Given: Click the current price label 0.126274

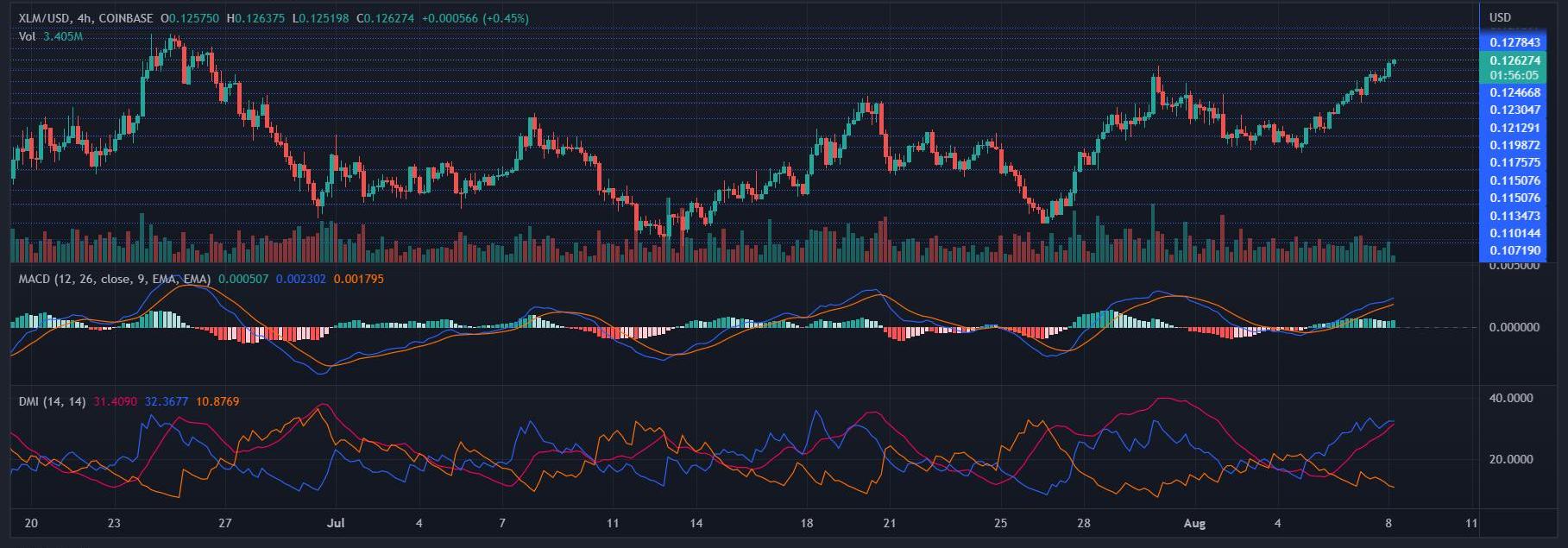Looking at the screenshot, I should pos(1514,61).
